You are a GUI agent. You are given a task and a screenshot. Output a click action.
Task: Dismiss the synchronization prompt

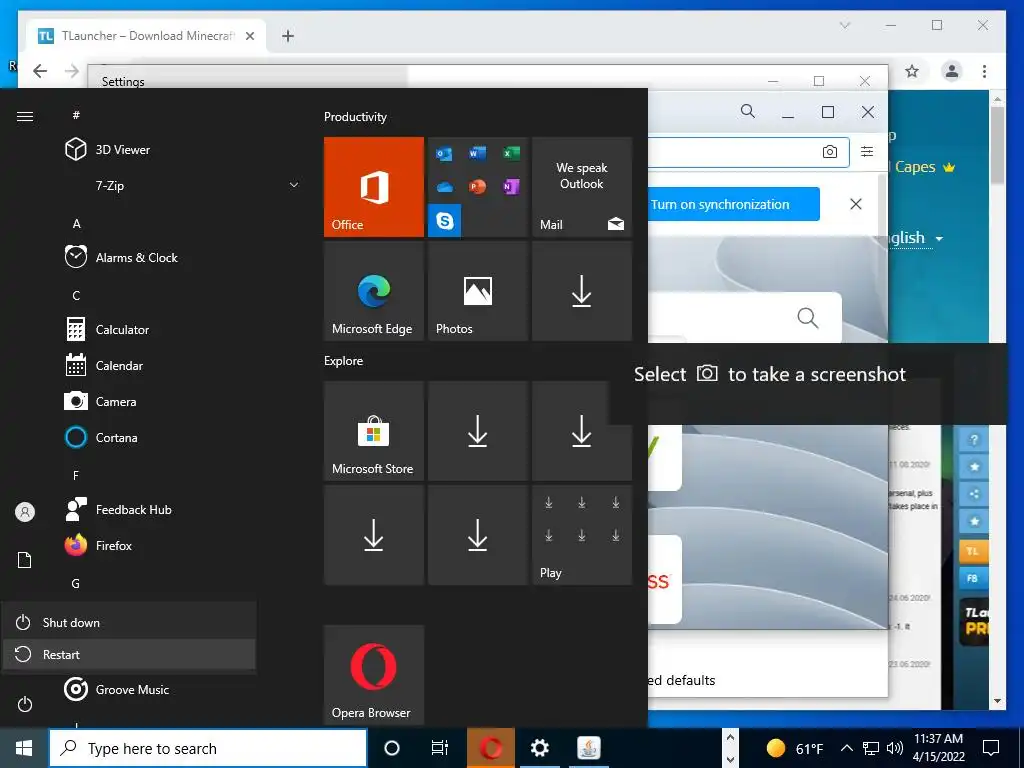coord(856,204)
